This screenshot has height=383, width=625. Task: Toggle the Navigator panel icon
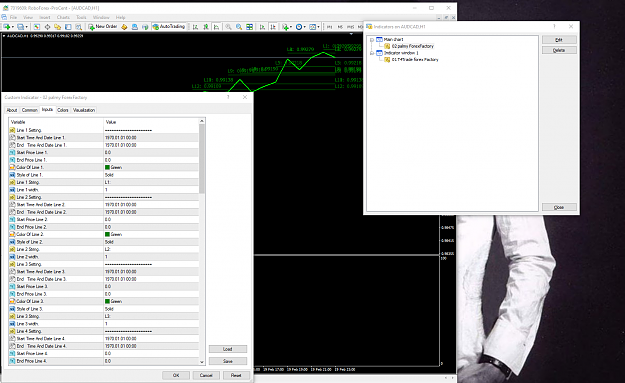tap(57, 27)
